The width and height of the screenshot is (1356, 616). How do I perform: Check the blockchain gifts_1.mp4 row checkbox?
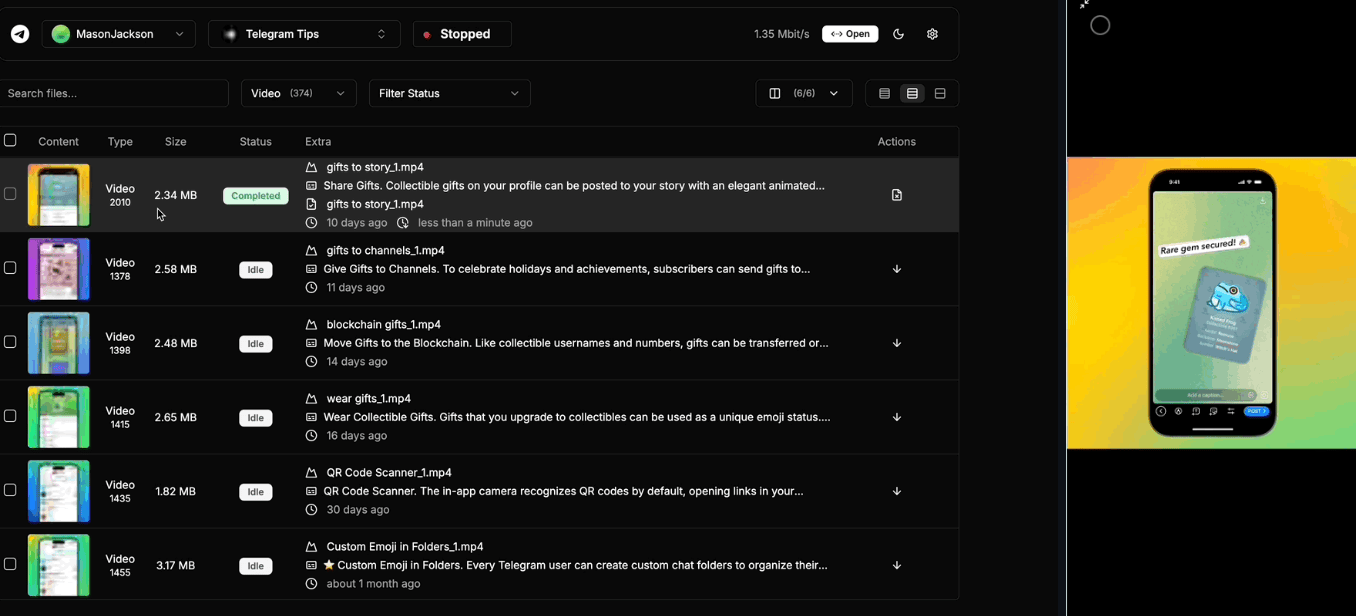coord(10,342)
